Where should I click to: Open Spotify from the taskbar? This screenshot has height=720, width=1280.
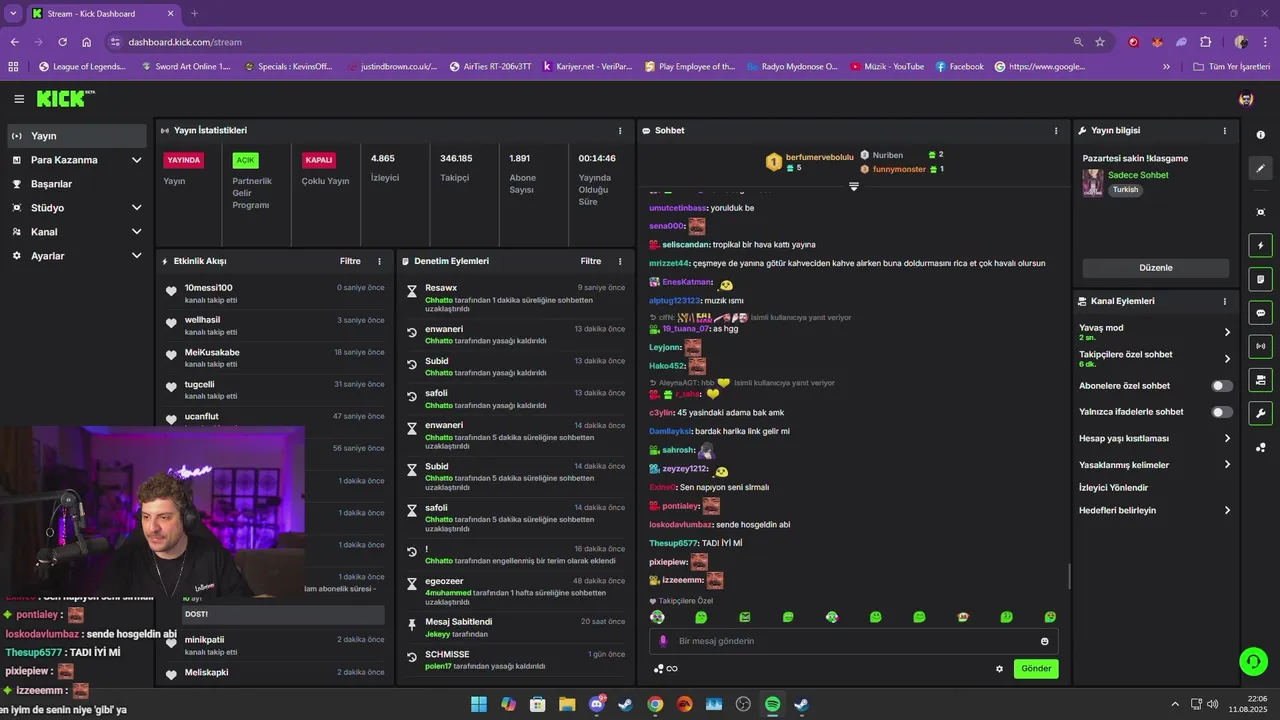pos(772,704)
